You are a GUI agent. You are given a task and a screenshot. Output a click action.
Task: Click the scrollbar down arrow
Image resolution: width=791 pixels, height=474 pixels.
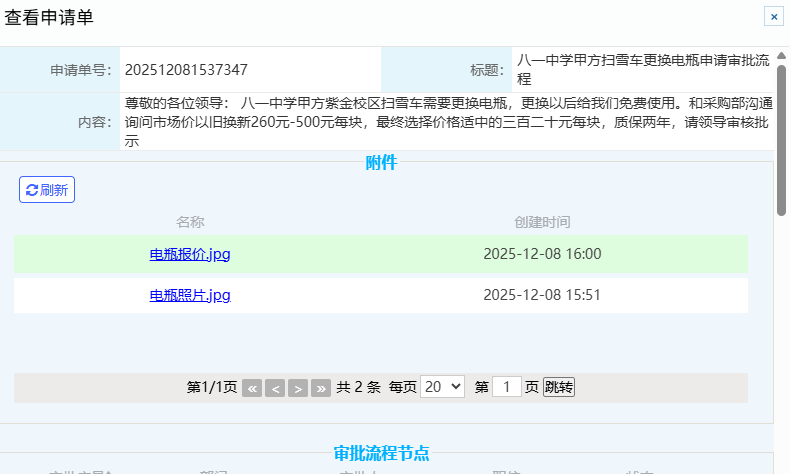click(x=782, y=466)
